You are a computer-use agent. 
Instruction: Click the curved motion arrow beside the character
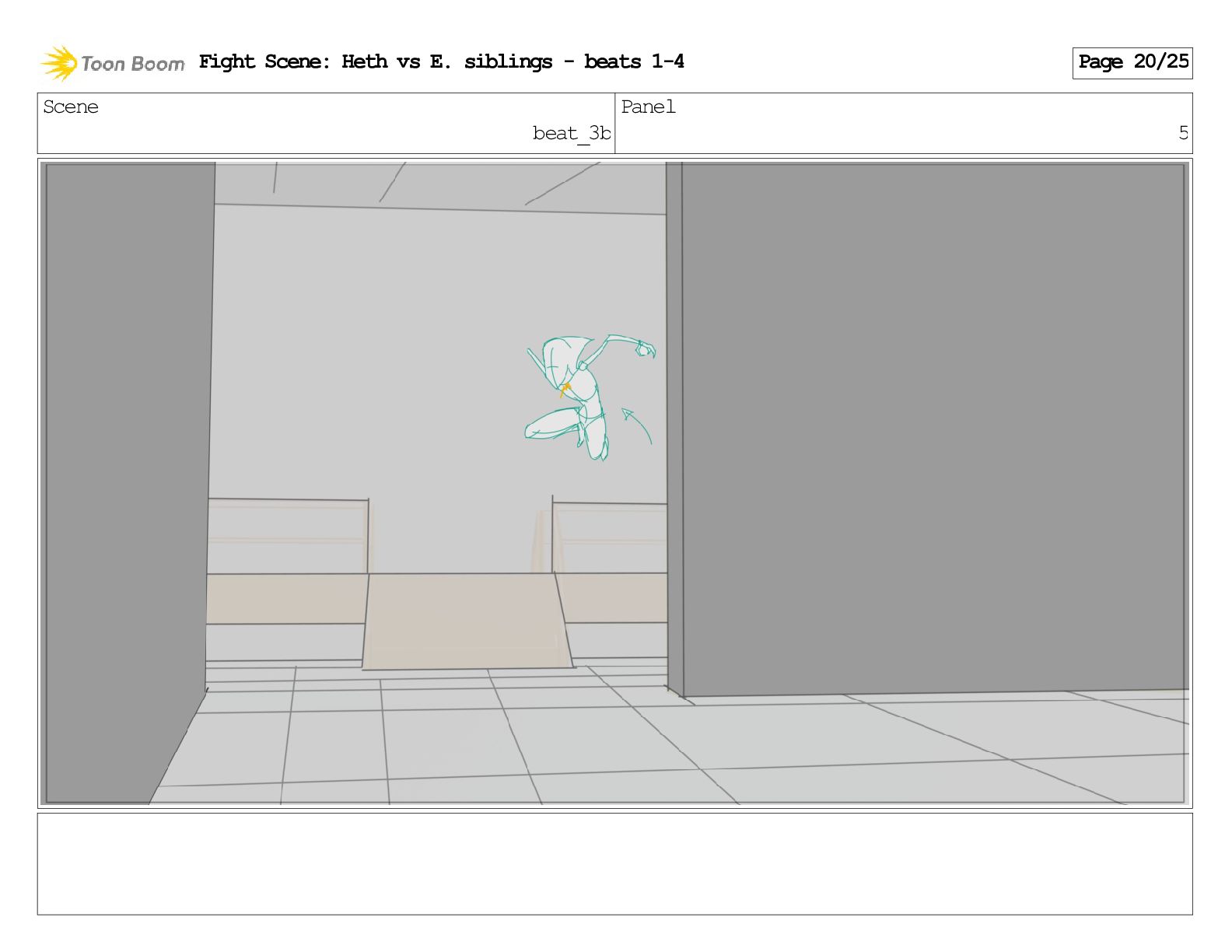(x=636, y=425)
